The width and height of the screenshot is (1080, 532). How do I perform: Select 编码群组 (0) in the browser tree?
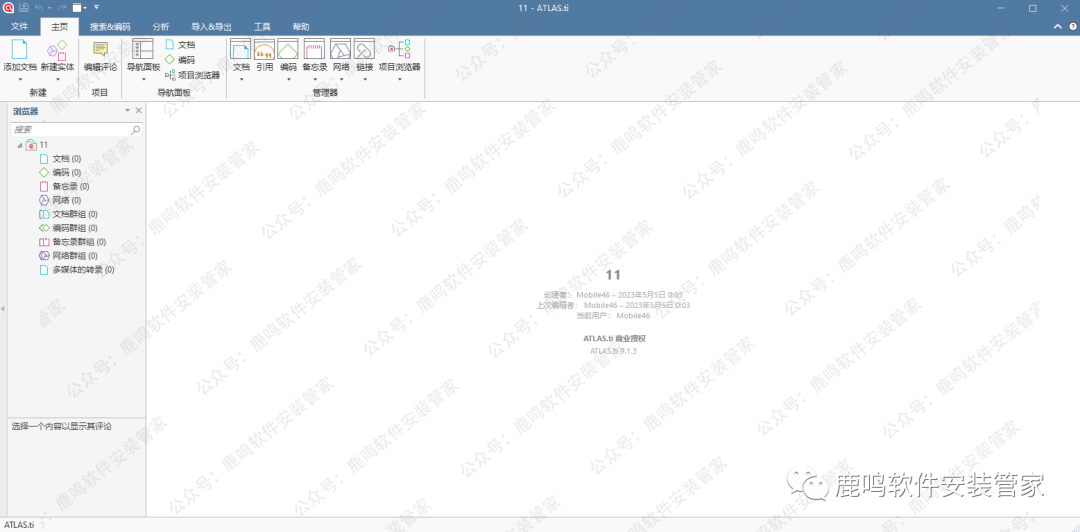click(x=74, y=228)
